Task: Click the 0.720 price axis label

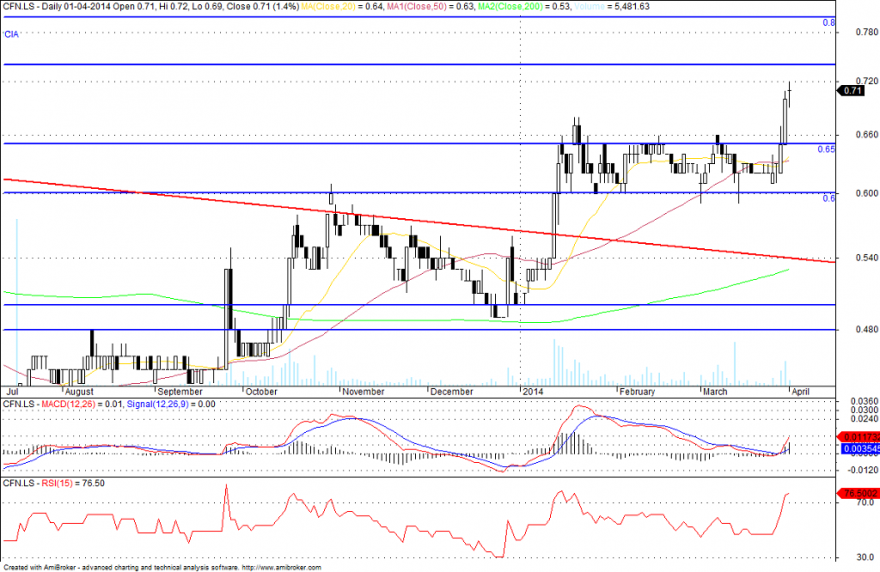Action: tap(867, 81)
